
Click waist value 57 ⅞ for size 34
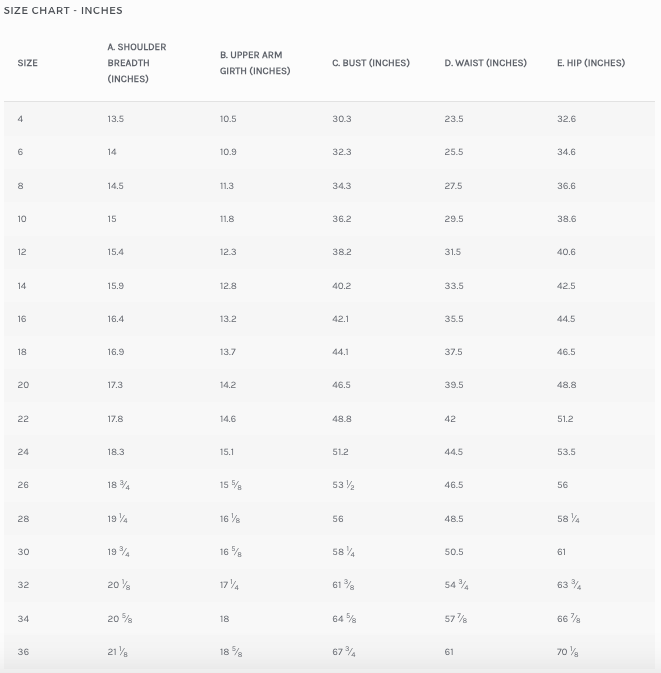point(456,619)
